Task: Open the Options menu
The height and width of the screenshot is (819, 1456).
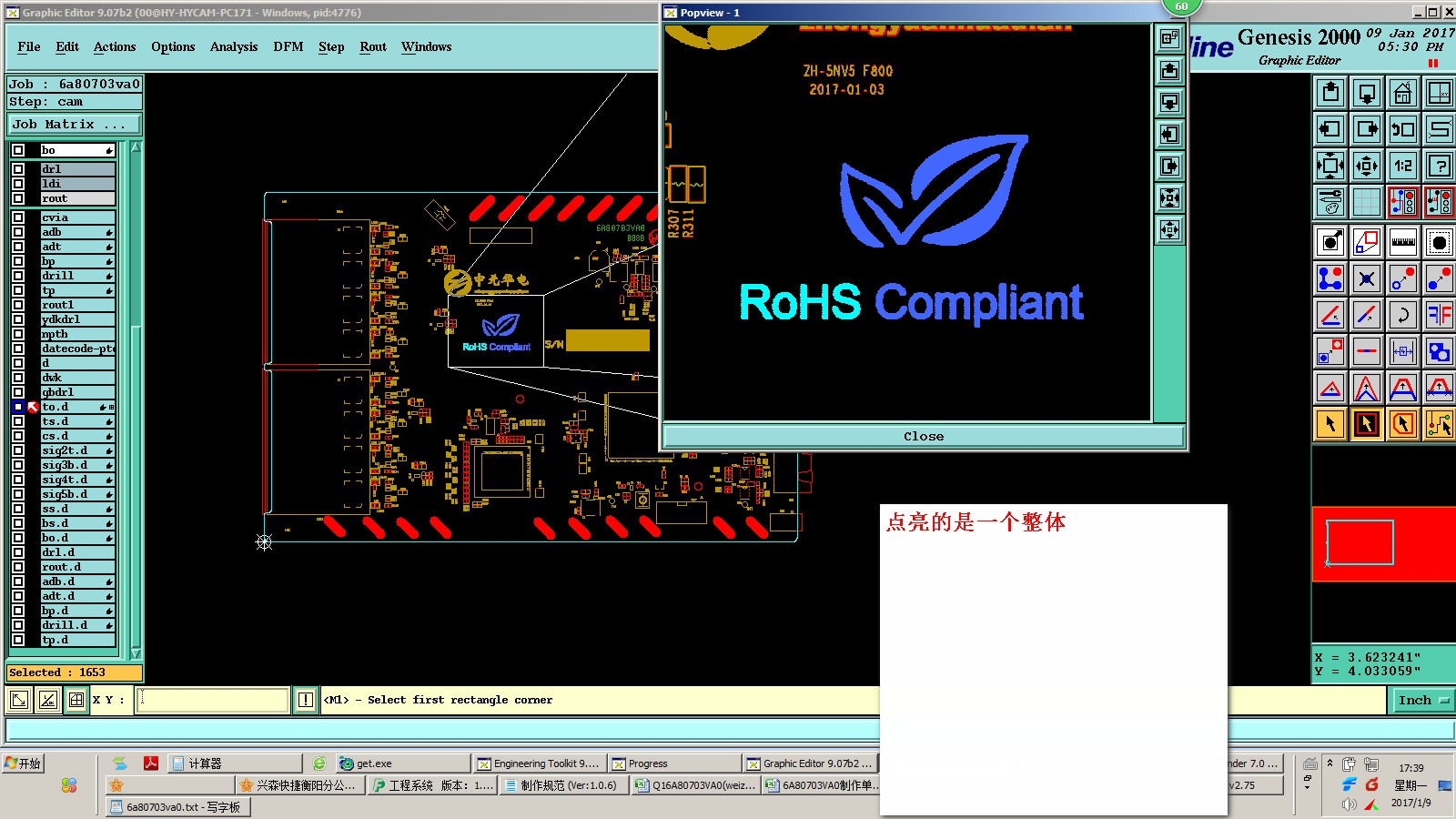Action: (x=173, y=46)
